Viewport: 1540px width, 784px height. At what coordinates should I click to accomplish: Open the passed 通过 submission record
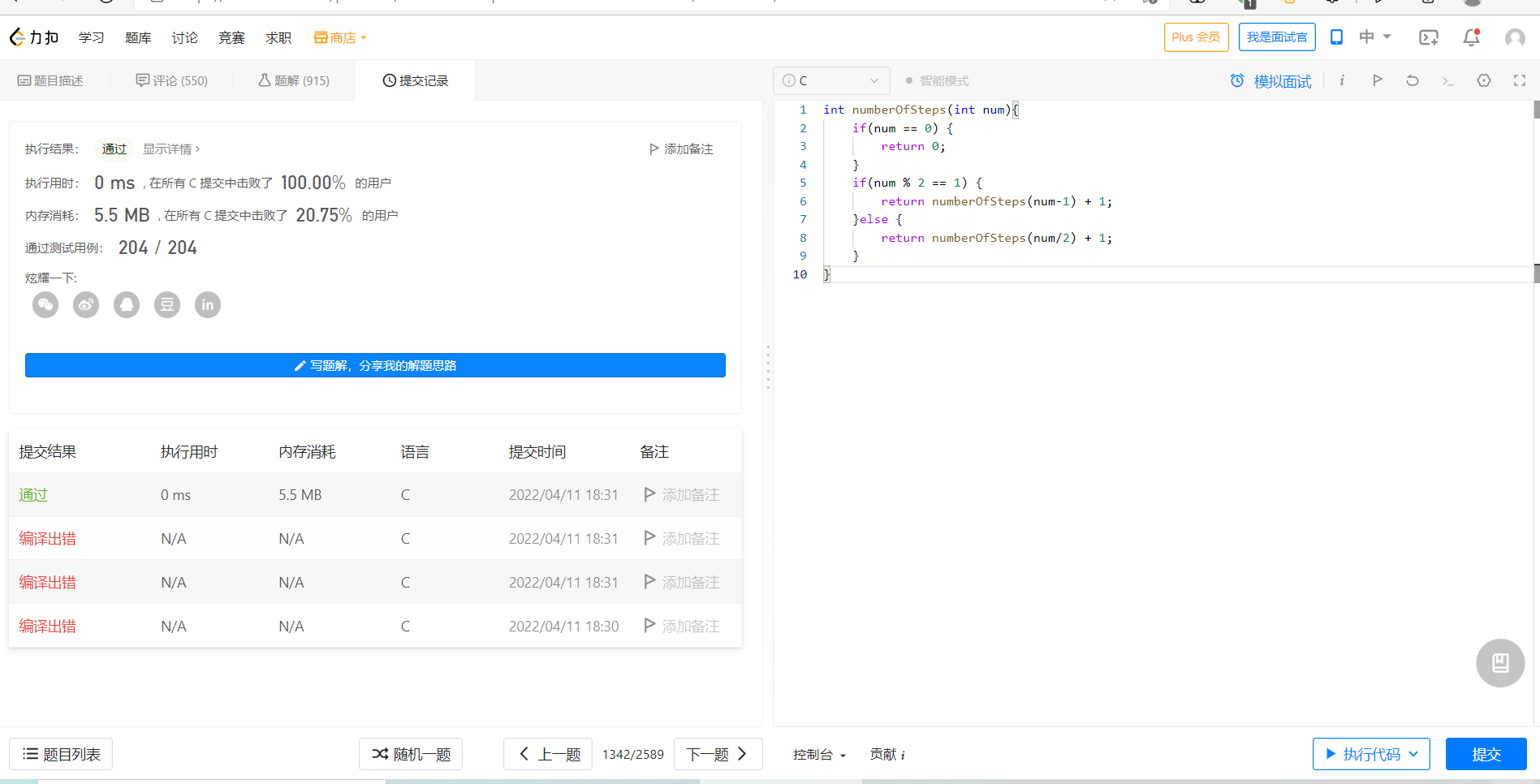click(33, 495)
